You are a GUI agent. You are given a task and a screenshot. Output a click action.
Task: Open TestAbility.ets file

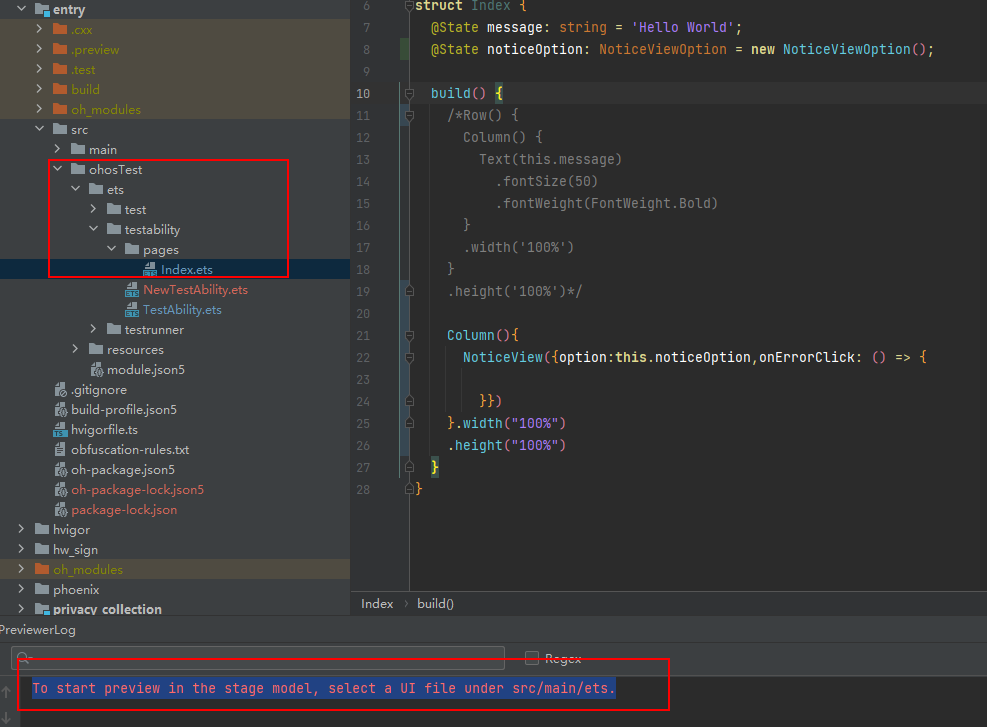click(182, 310)
